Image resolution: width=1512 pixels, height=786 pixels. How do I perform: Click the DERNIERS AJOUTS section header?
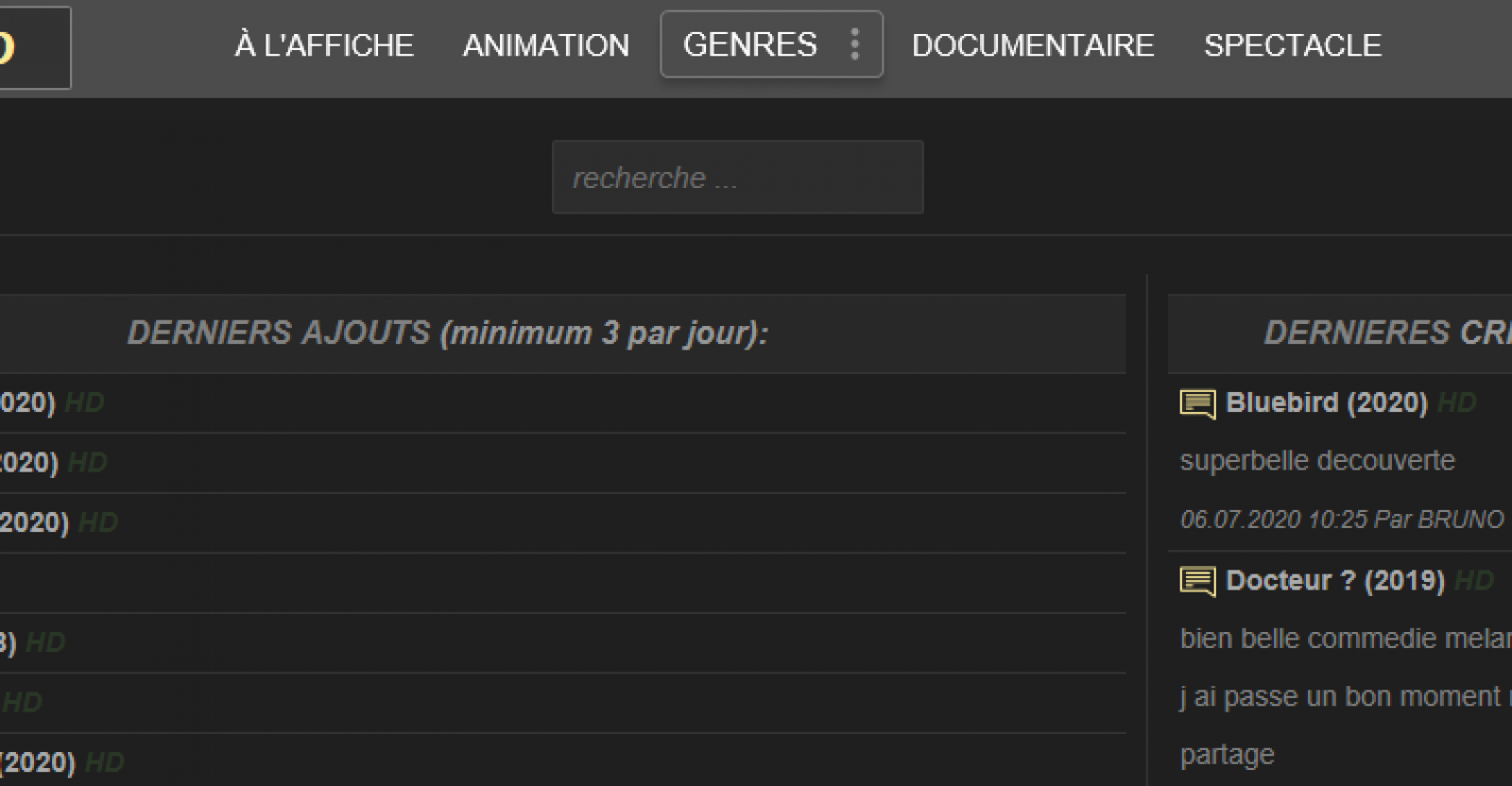click(x=448, y=333)
